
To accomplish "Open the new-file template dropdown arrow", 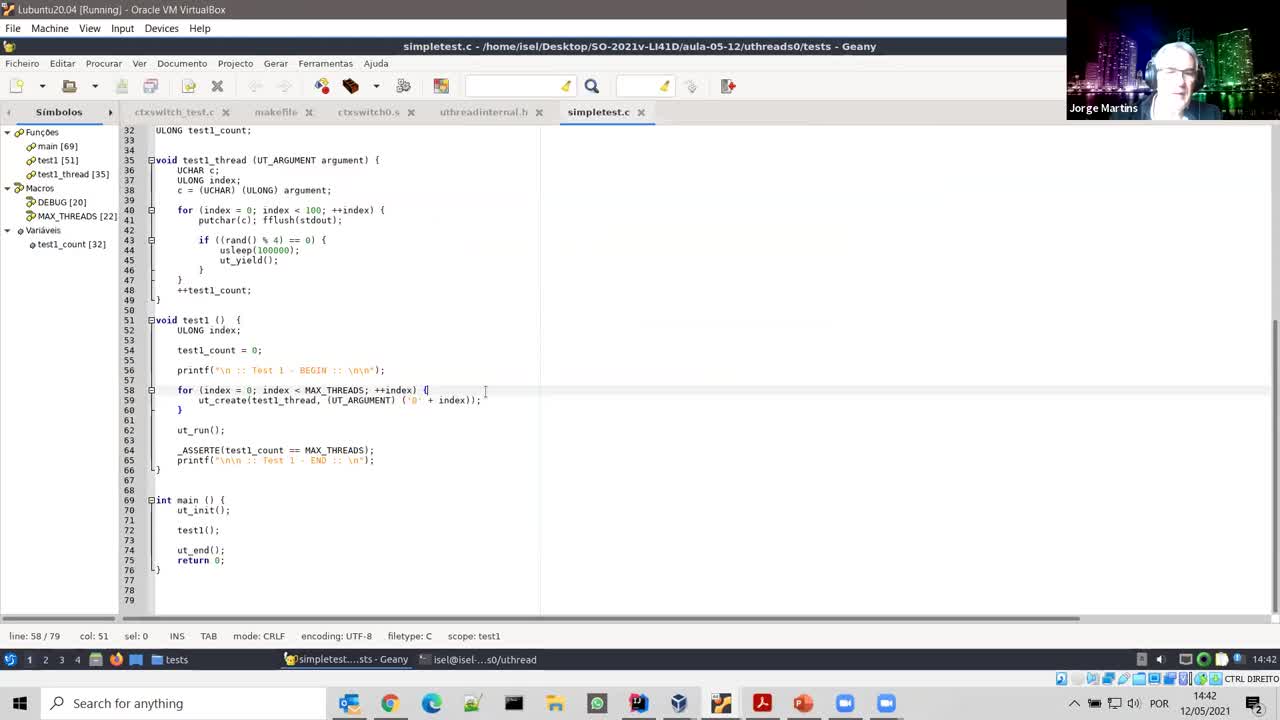I will pyautogui.click(x=42, y=86).
